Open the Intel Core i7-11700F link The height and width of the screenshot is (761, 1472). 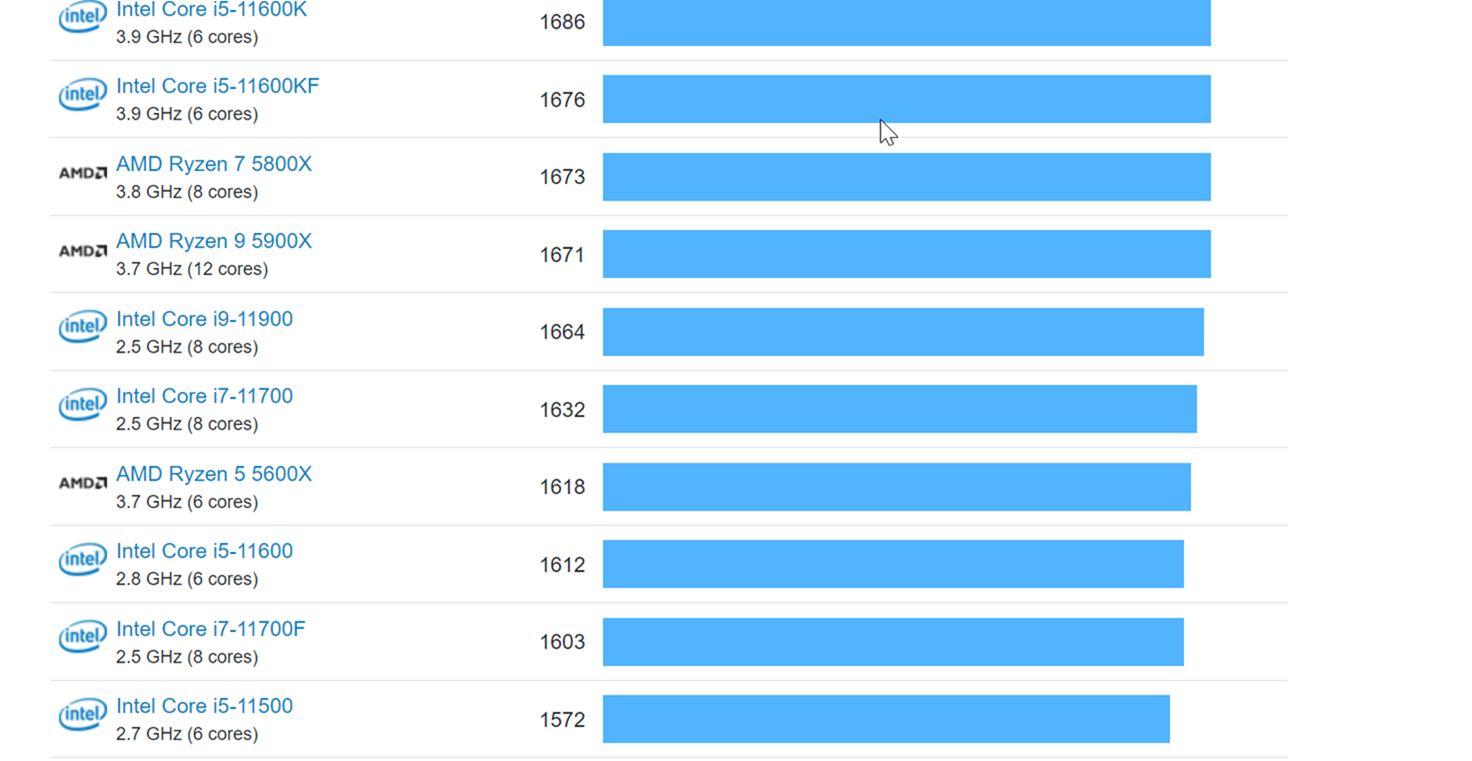click(x=210, y=629)
